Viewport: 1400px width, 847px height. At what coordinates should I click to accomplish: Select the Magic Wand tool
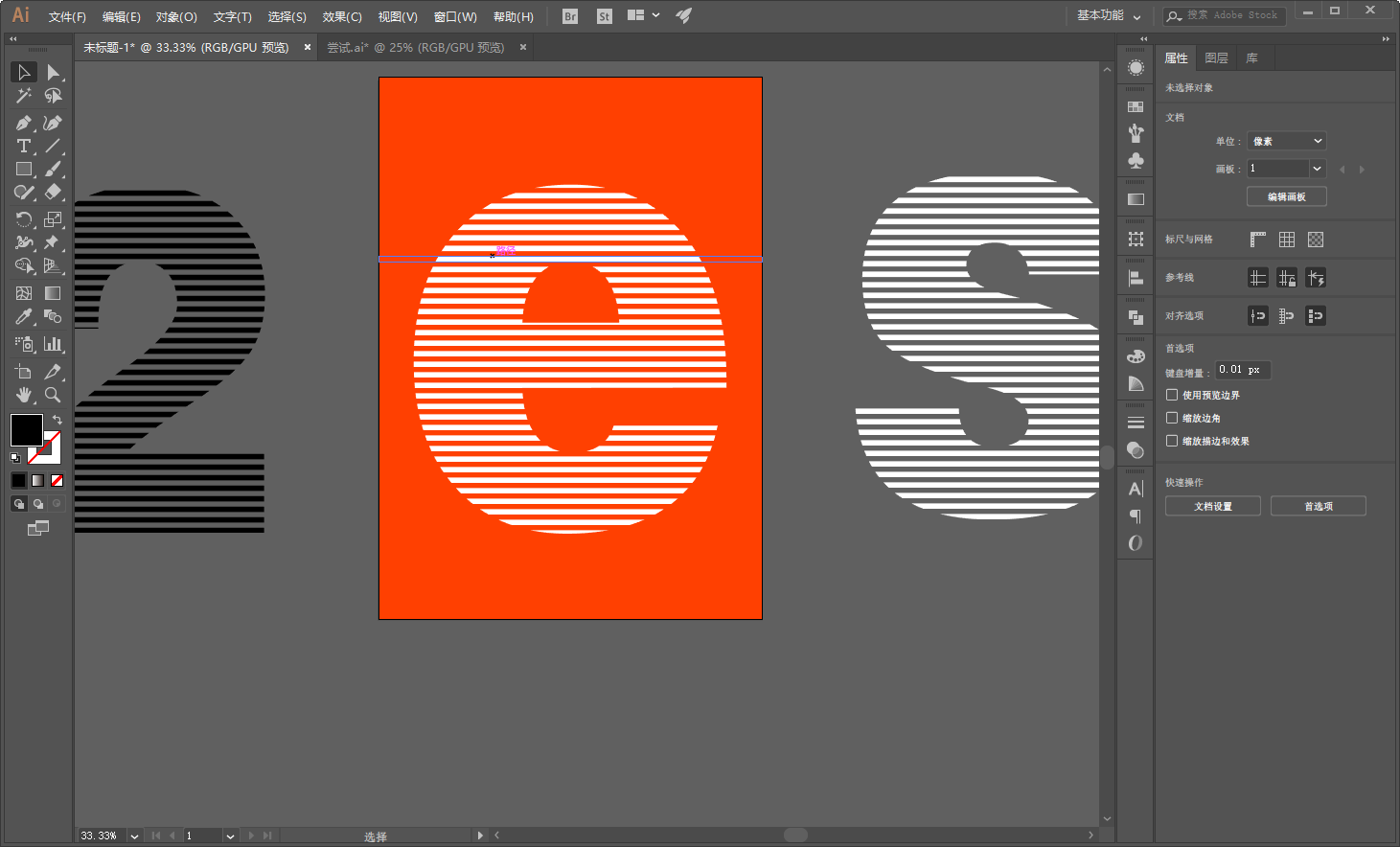[x=24, y=96]
